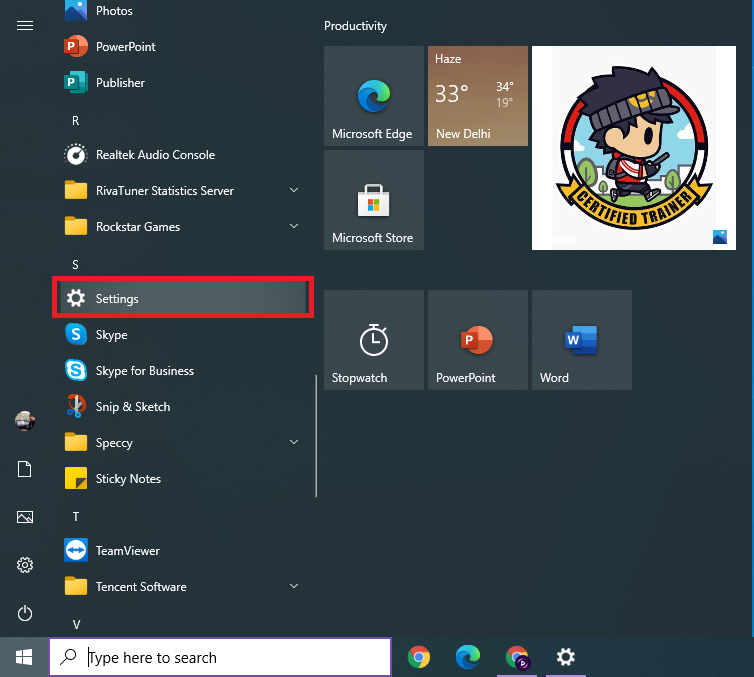Launch PowerPoint from the app list
Image resolution: width=754 pixels, height=677 pixels.
(182, 47)
